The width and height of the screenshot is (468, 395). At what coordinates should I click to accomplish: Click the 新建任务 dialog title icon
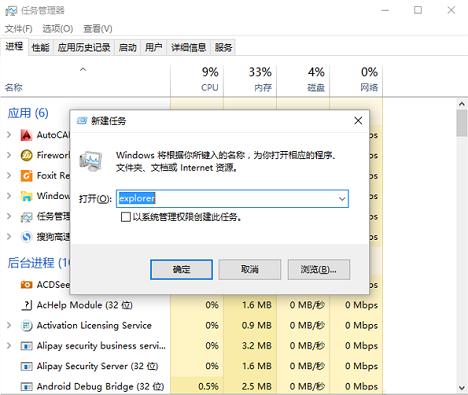[x=82, y=121]
